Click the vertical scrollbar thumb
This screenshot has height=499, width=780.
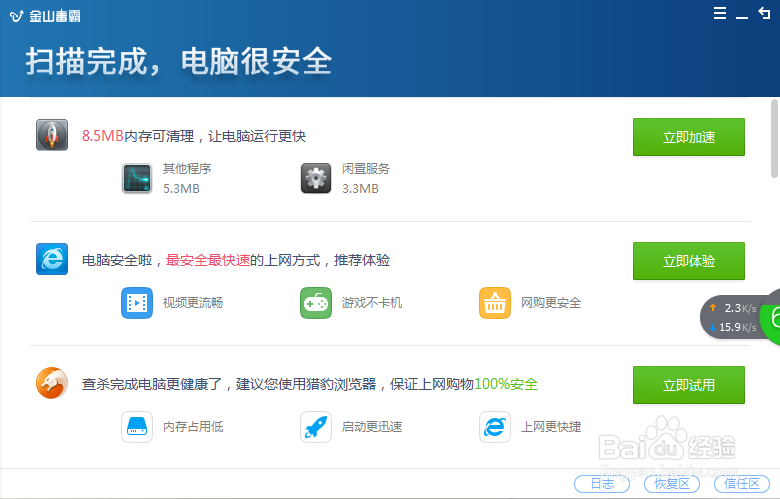pyautogui.click(x=775, y=138)
